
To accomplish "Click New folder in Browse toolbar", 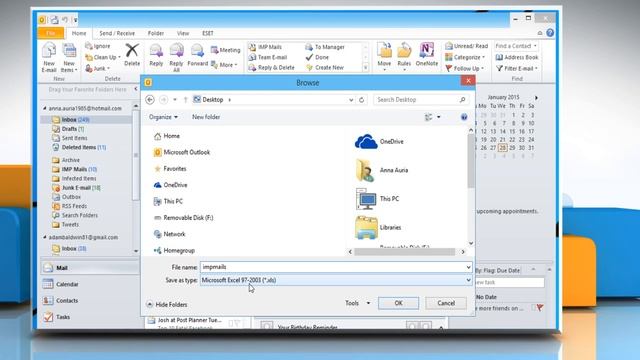I will tap(206, 117).
